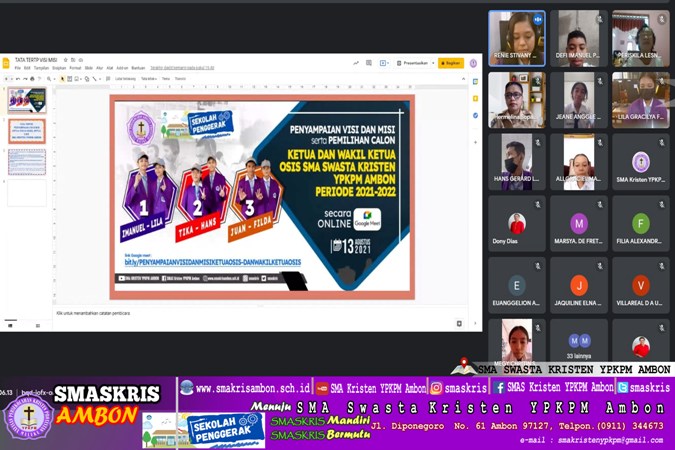The width and height of the screenshot is (675, 450).
Task: Add a comment via toolbar icon
Action: click(108, 79)
